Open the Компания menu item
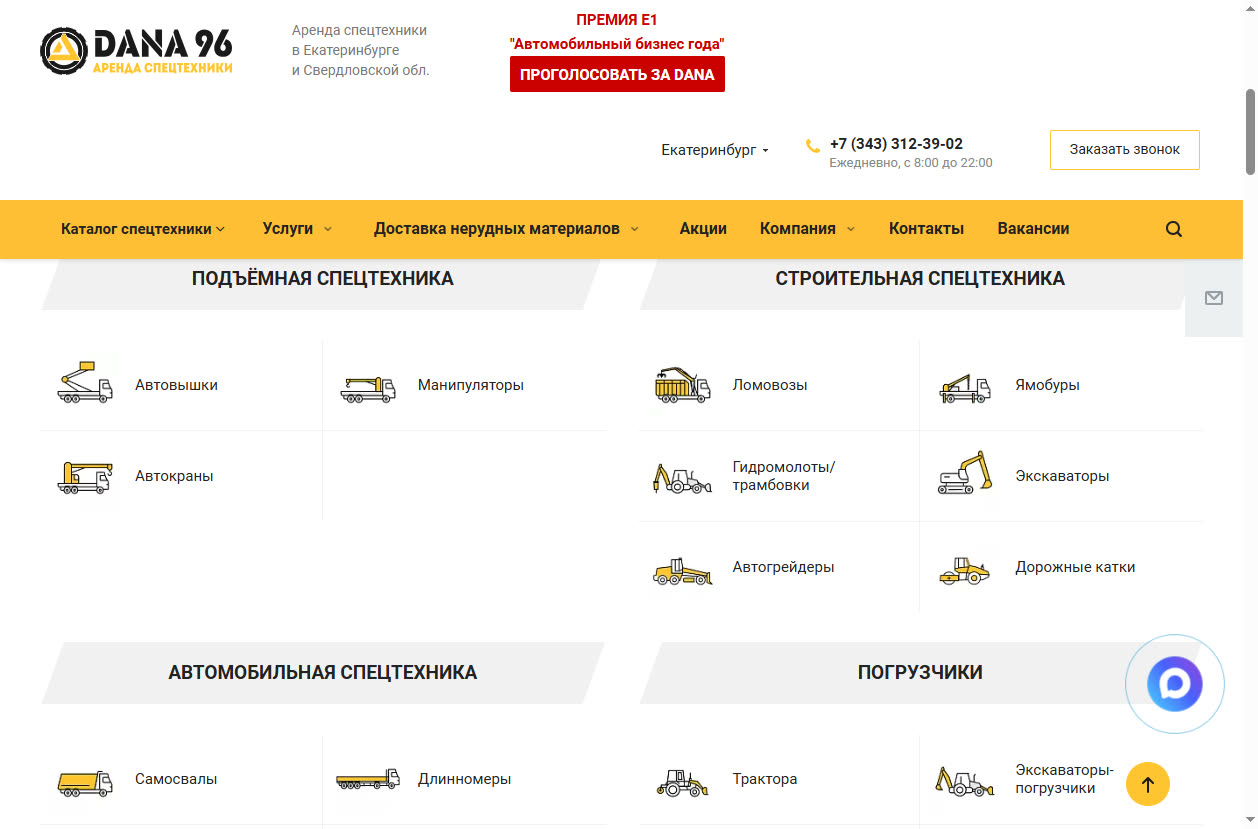 [797, 229]
